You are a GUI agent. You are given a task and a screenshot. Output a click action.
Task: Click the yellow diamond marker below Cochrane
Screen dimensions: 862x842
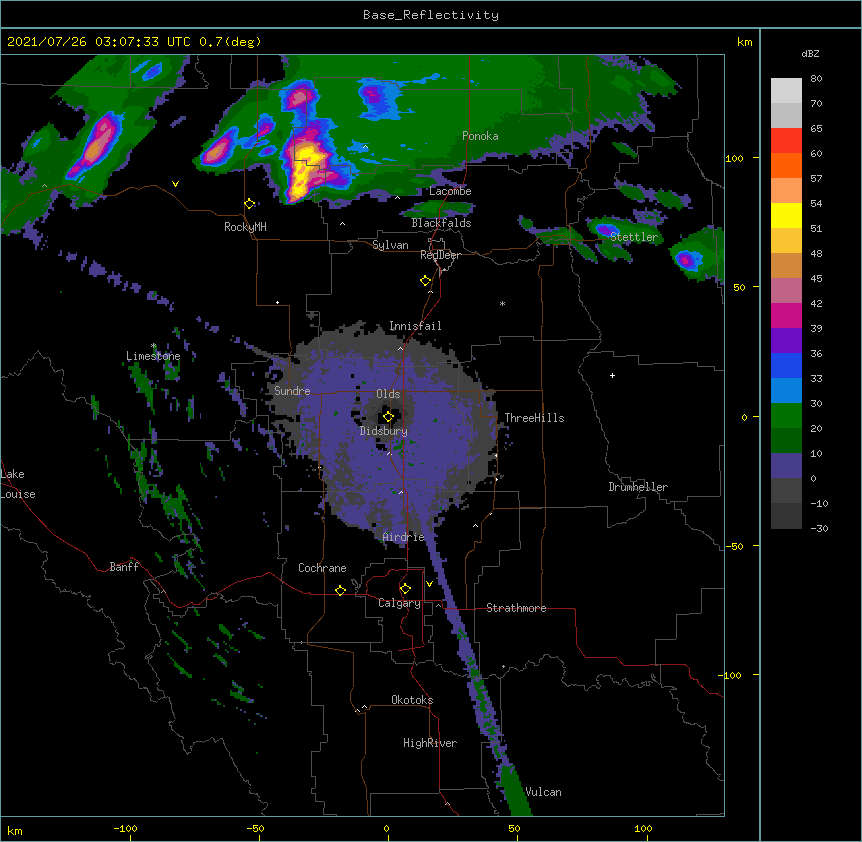click(x=340, y=590)
